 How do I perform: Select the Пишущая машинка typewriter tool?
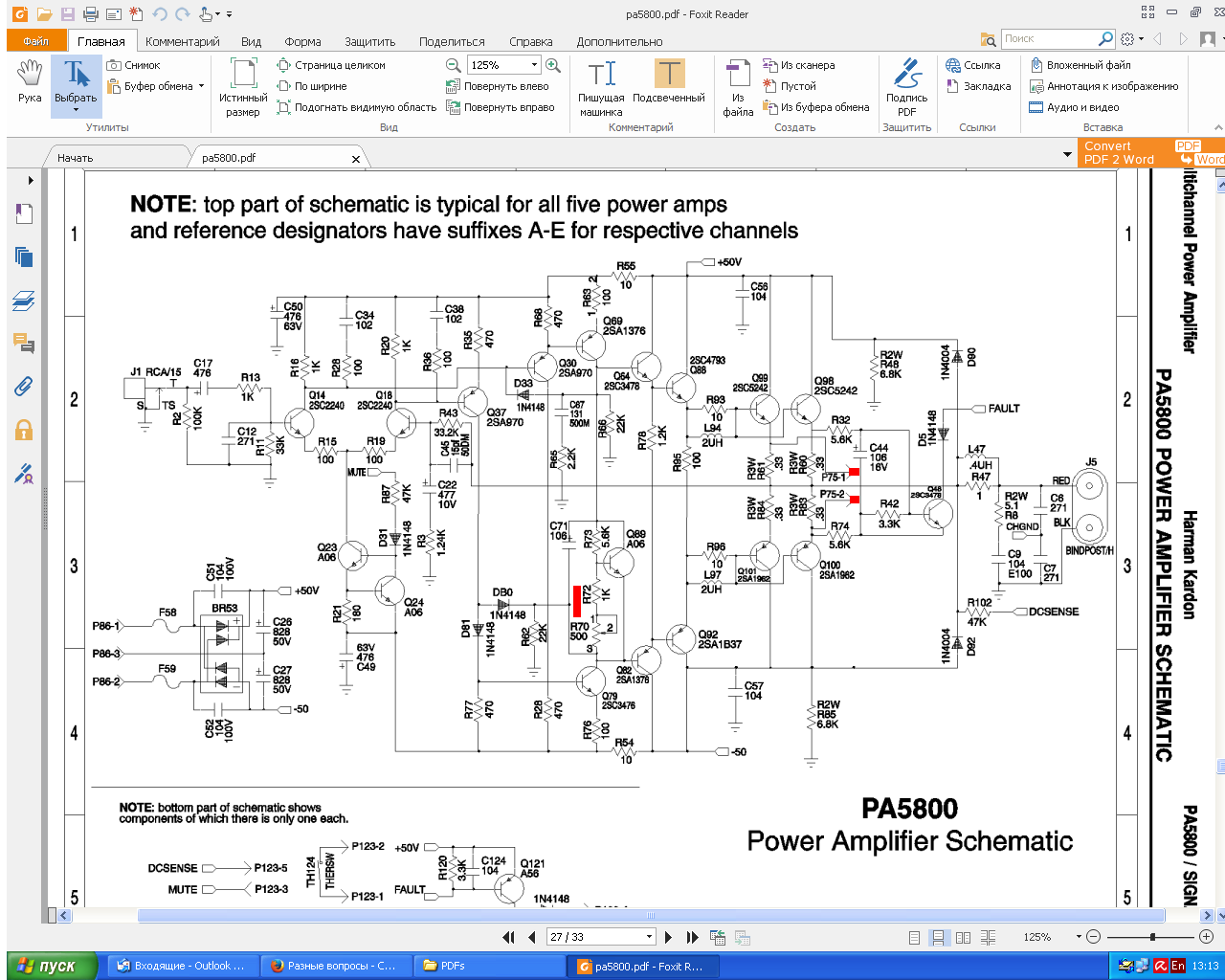[x=601, y=87]
